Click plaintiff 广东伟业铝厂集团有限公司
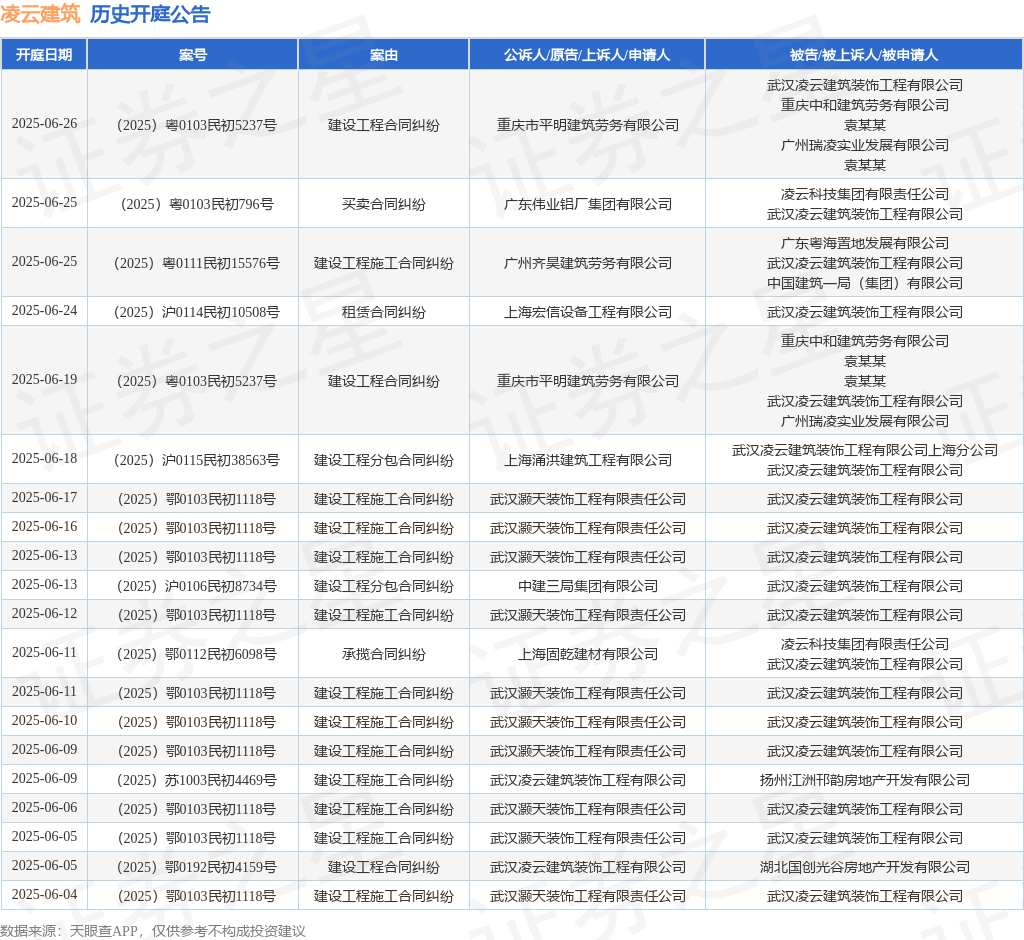The image size is (1024, 940). 588,204
